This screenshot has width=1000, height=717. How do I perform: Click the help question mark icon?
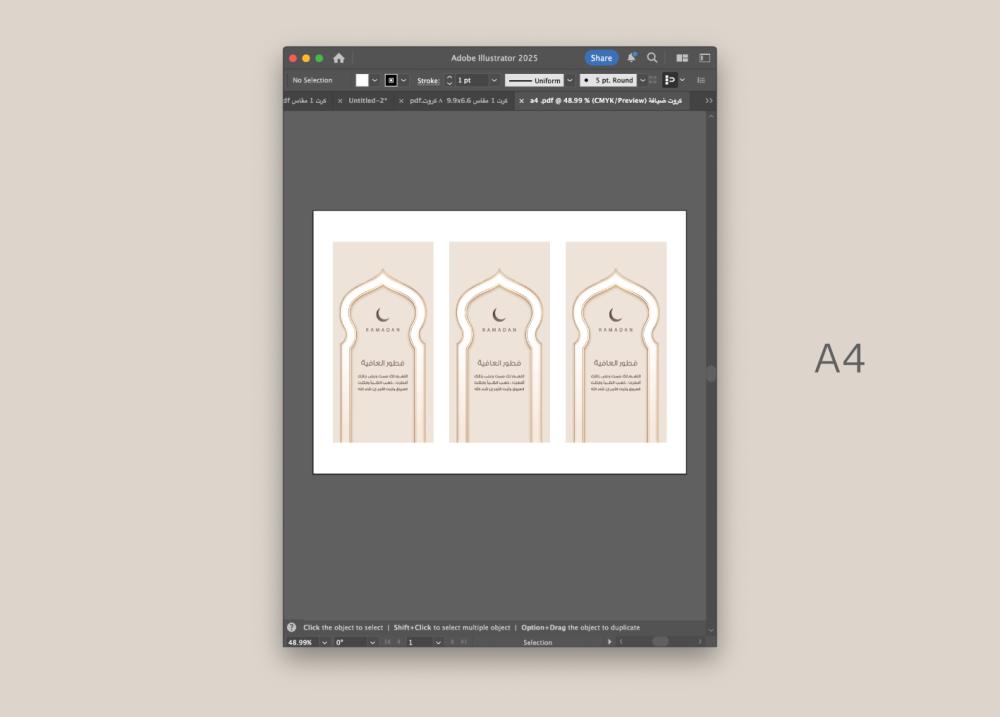pyautogui.click(x=292, y=627)
